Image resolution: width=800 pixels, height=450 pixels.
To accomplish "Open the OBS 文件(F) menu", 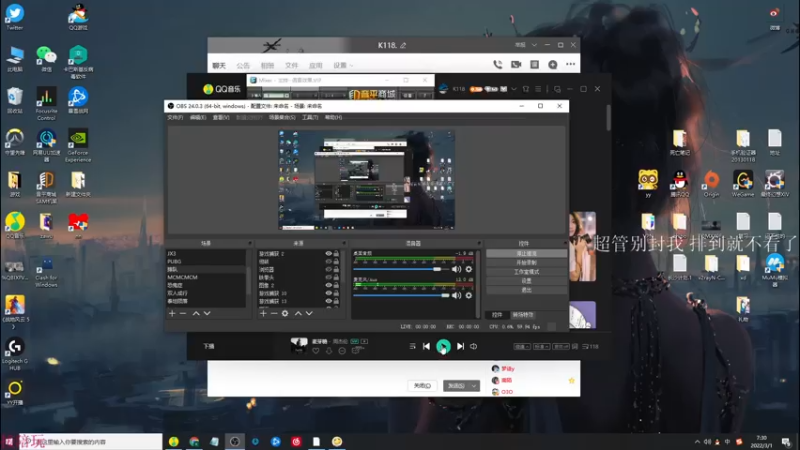I will (175, 117).
